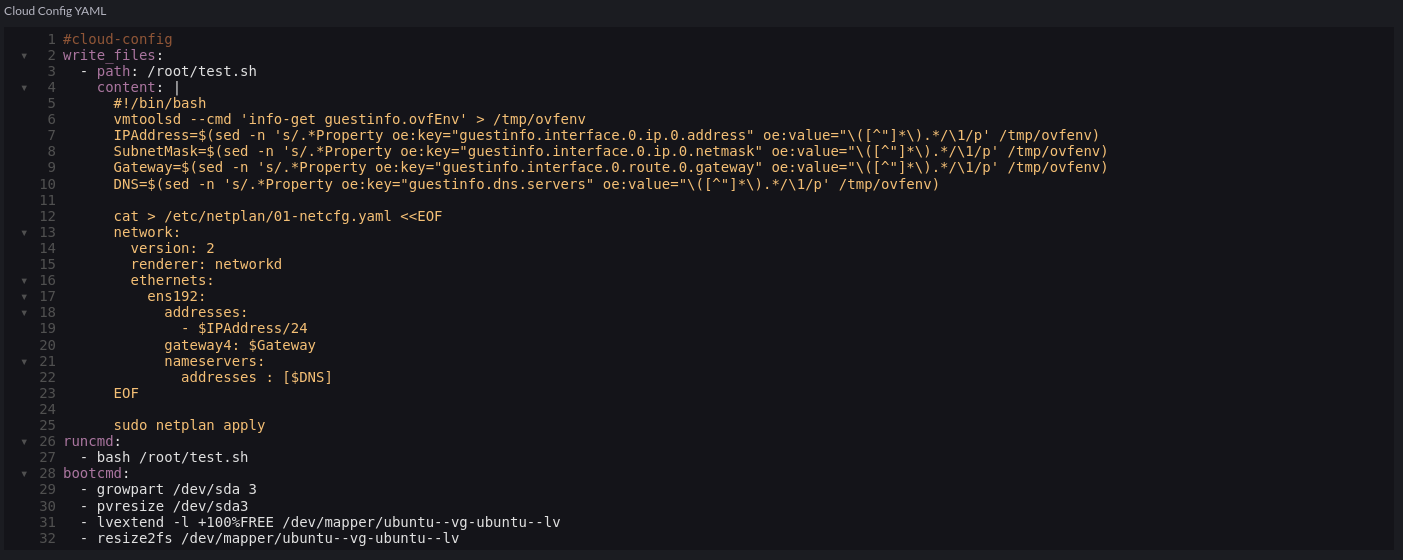Viewport: 1403px width, 560px height.
Task: Place cursor in the vmtoolsd command line
Action: coord(349,119)
